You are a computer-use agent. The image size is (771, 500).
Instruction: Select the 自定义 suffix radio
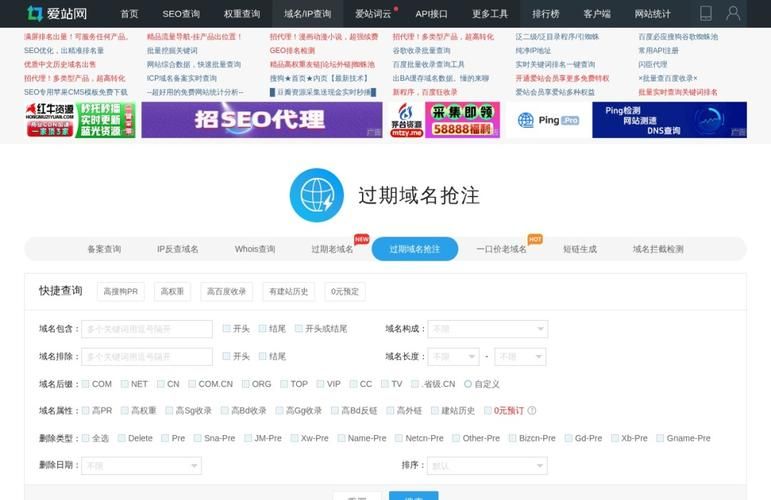468,384
